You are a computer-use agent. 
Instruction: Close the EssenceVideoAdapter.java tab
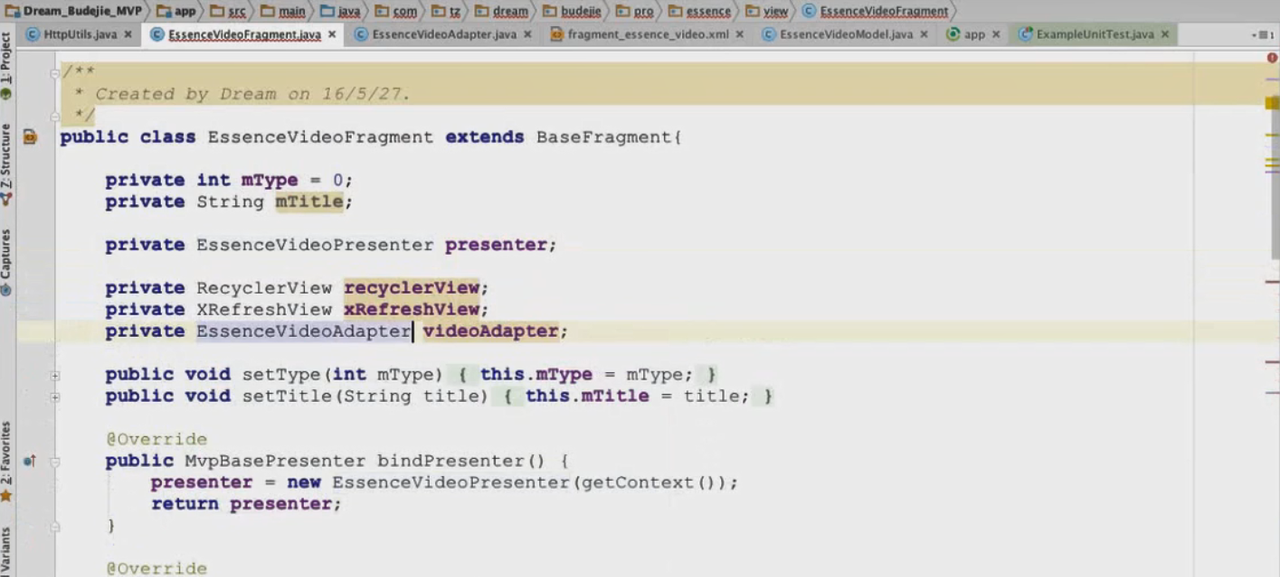click(x=527, y=34)
